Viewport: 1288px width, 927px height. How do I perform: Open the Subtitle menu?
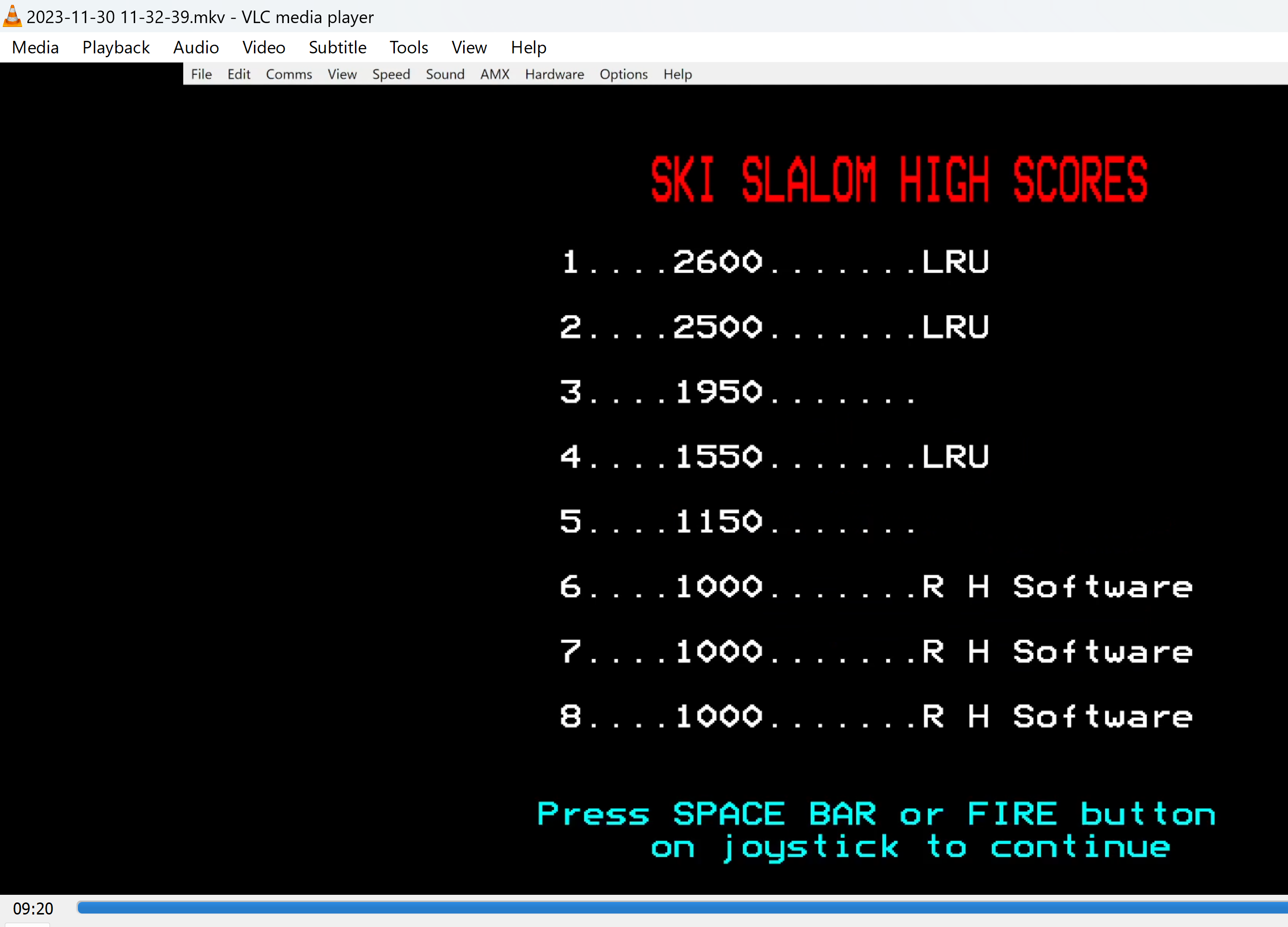point(337,48)
